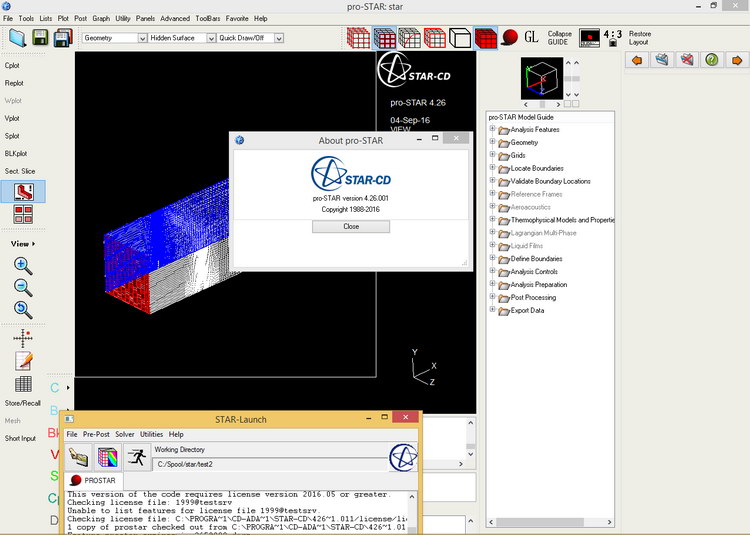Click the zoom in magnifier icon
Image resolution: width=750 pixels, height=535 pixels.
click(23, 266)
